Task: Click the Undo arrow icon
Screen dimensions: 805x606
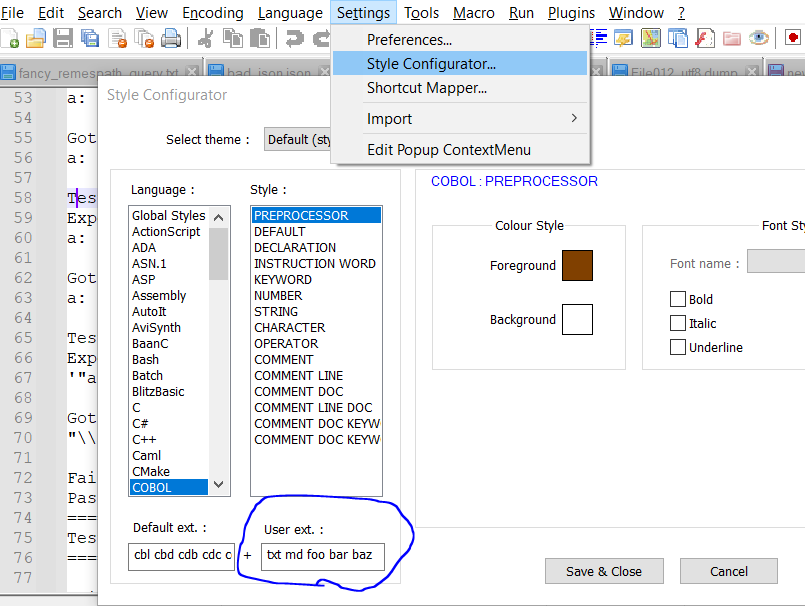Action: (294, 39)
